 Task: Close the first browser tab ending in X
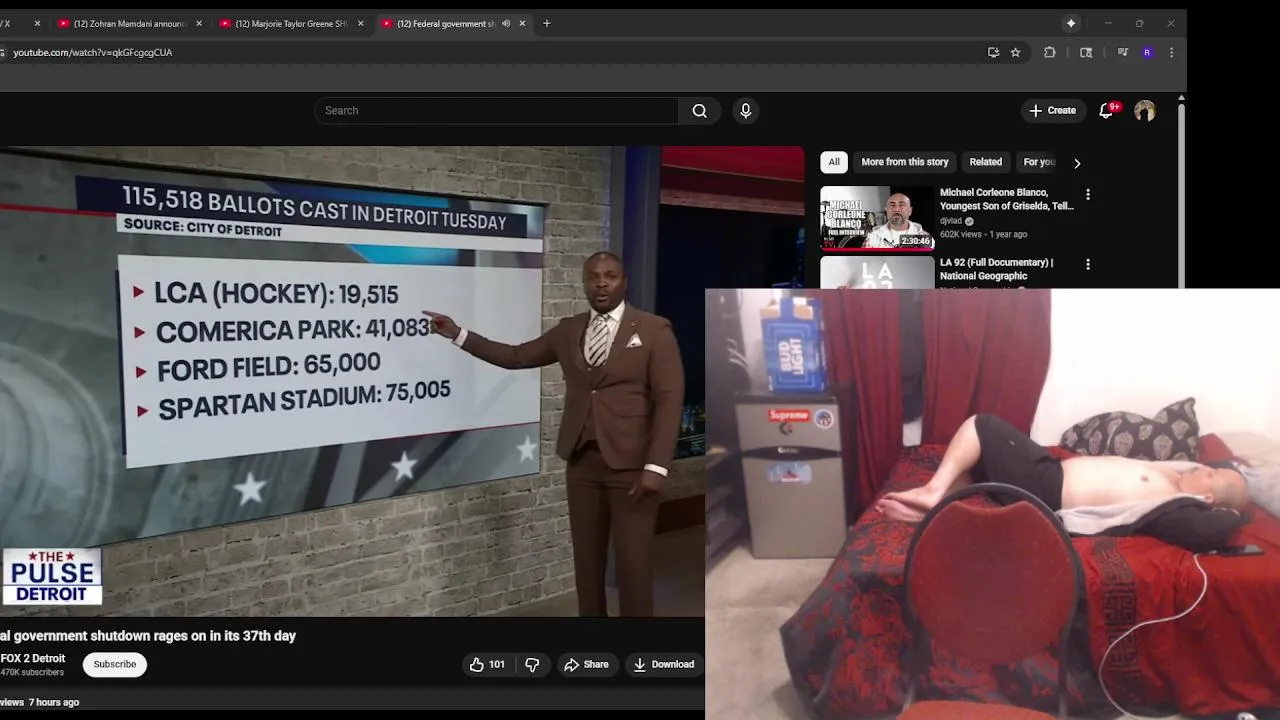point(37,23)
